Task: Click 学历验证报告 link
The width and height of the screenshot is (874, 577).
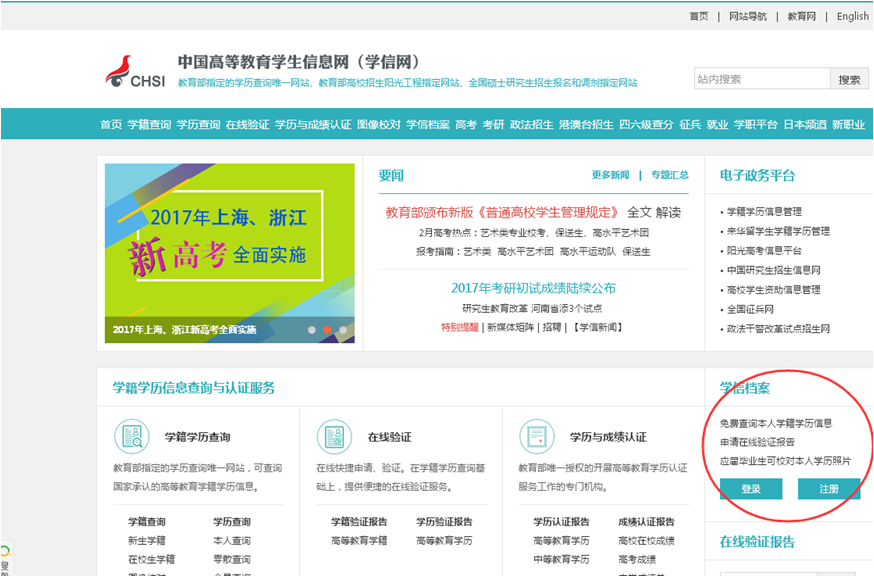Action: [444, 522]
